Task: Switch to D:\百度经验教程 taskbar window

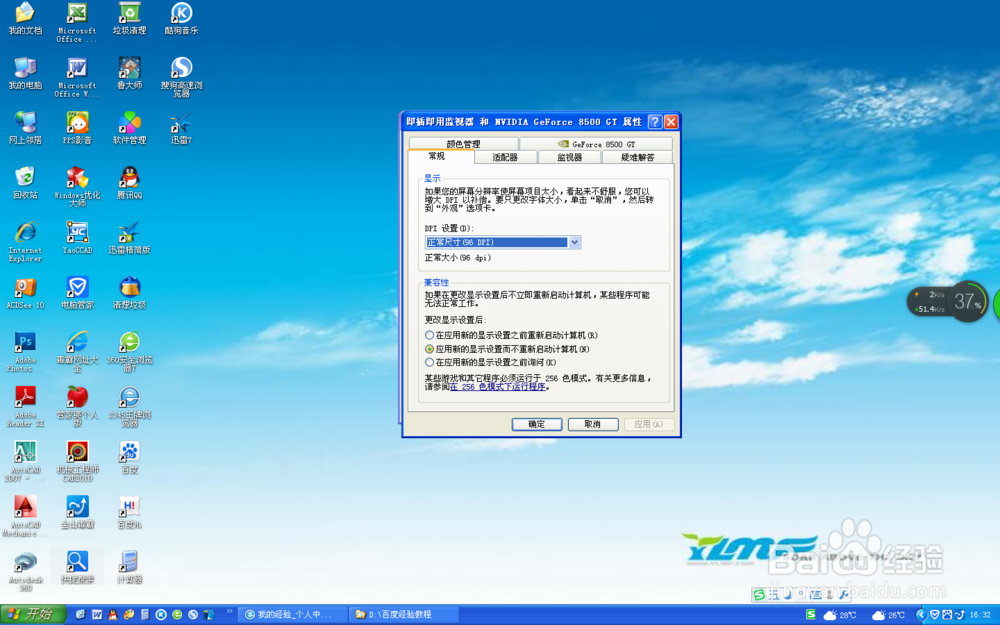Action: click(404, 615)
